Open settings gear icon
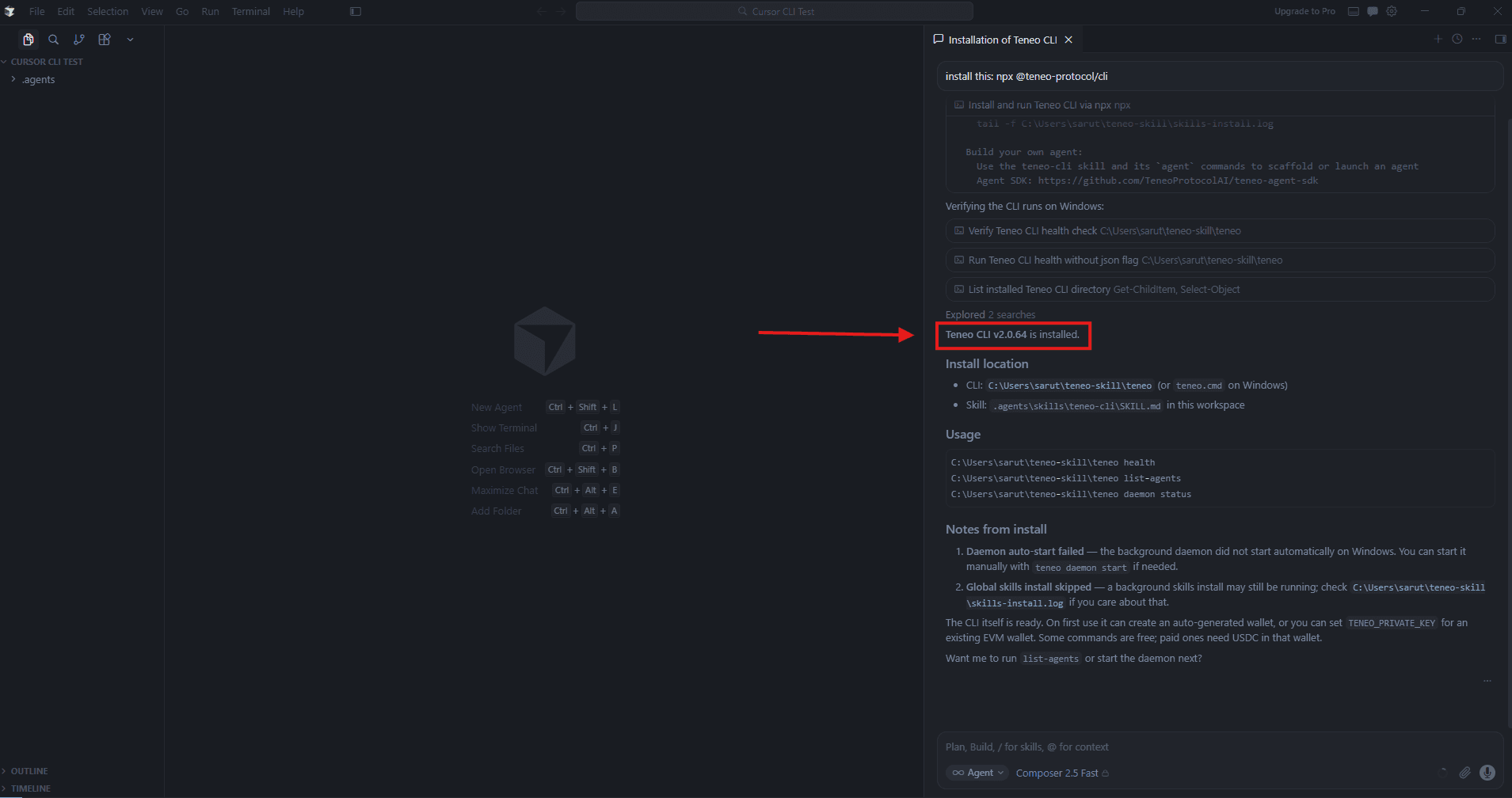 [1392, 11]
